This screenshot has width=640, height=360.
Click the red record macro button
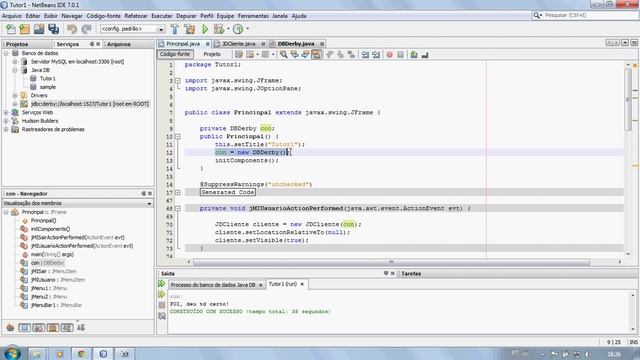click(x=389, y=55)
